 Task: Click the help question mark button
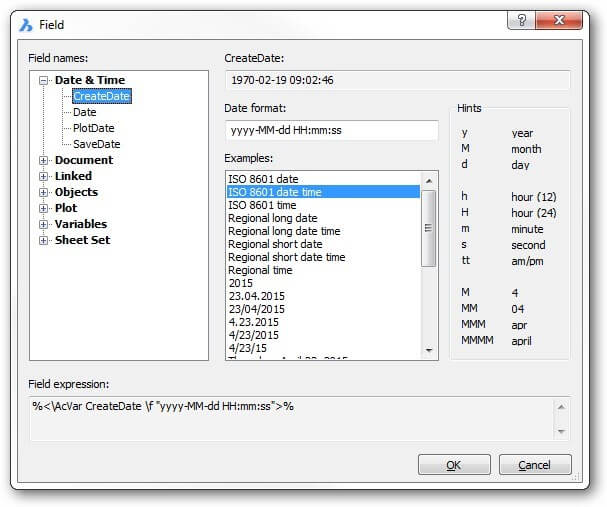pyautogui.click(x=521, y=20)
